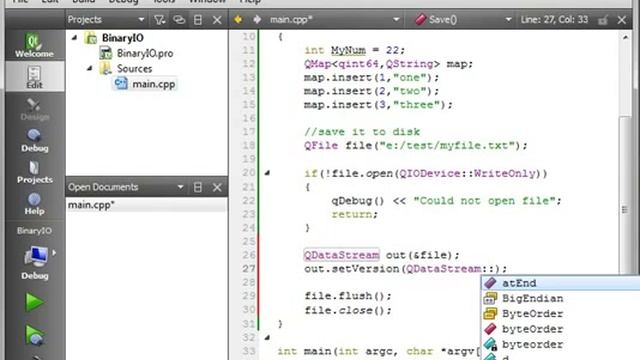
Task: Click file.flush() on line 29
Action: [x=348, y=296]
